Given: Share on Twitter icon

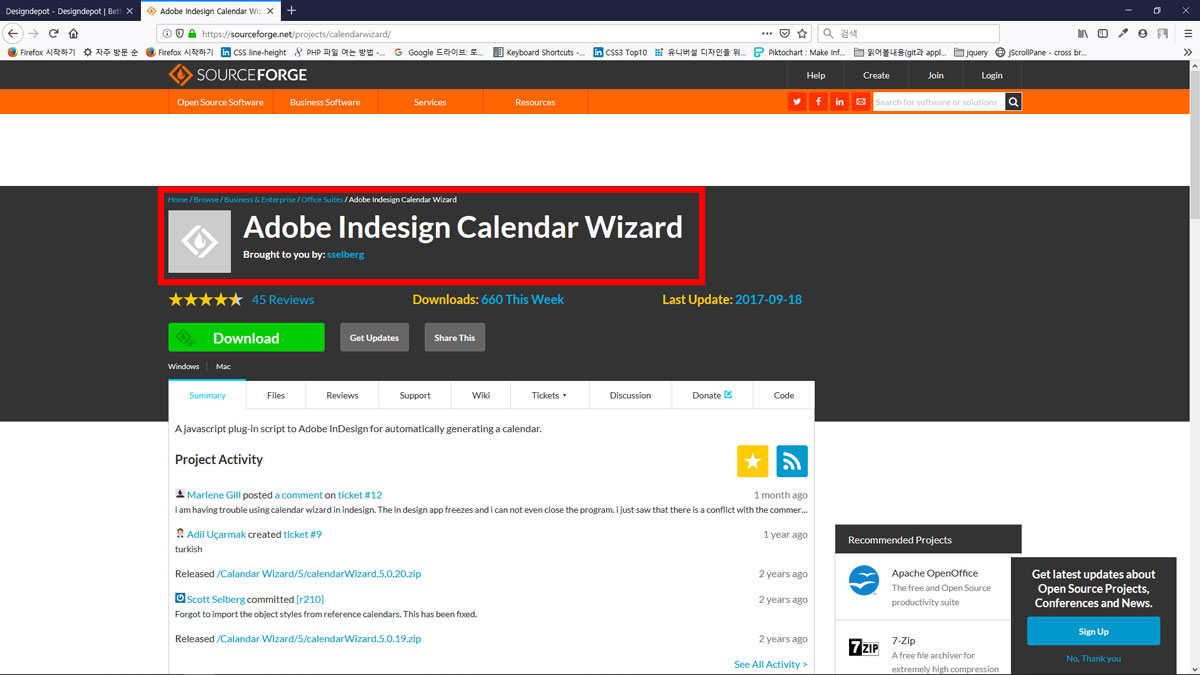Looking at the screenshot, I should pyautogui.click(x=797, y=102).
